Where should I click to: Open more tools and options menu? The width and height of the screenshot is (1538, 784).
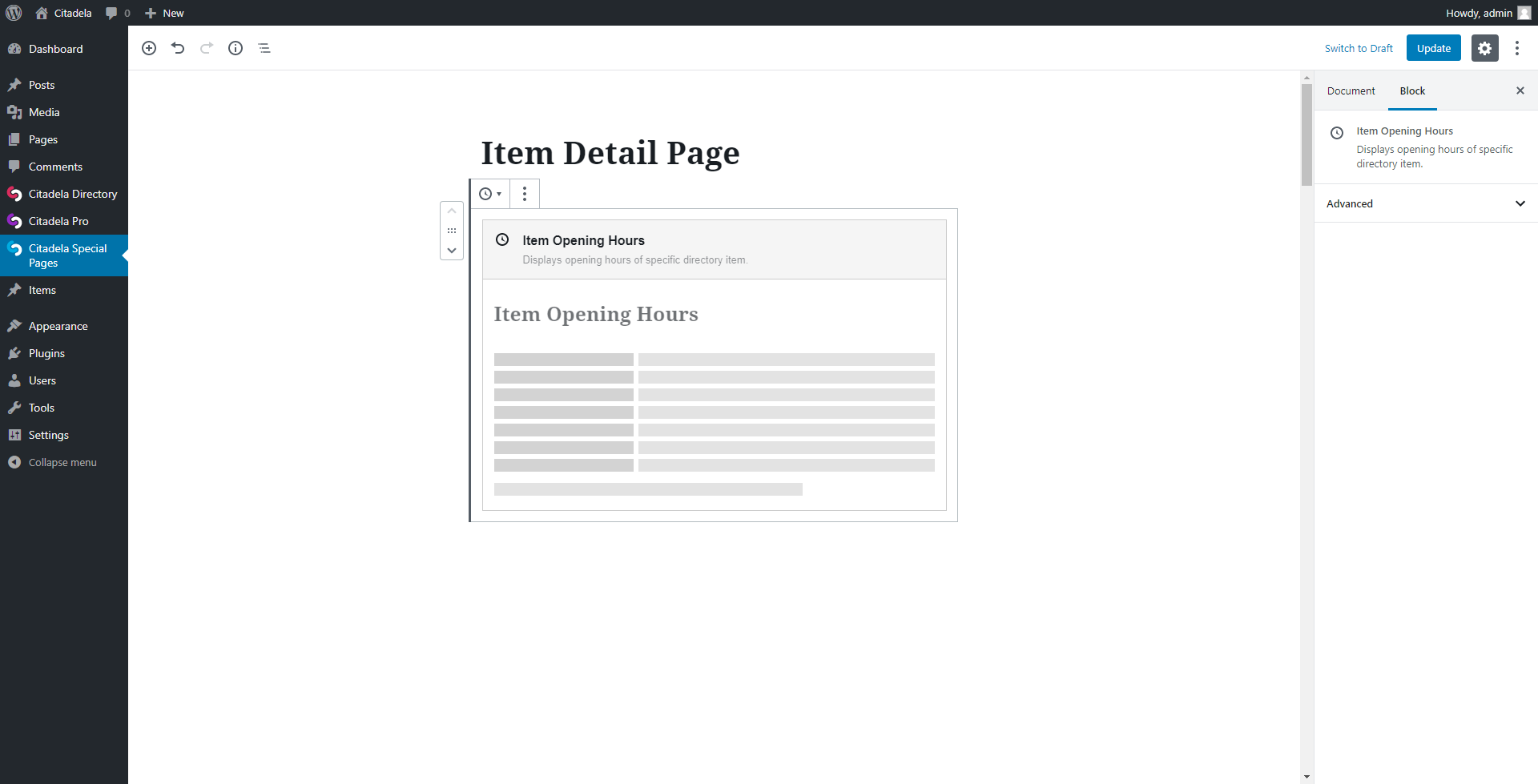(x=1517, y=48)
